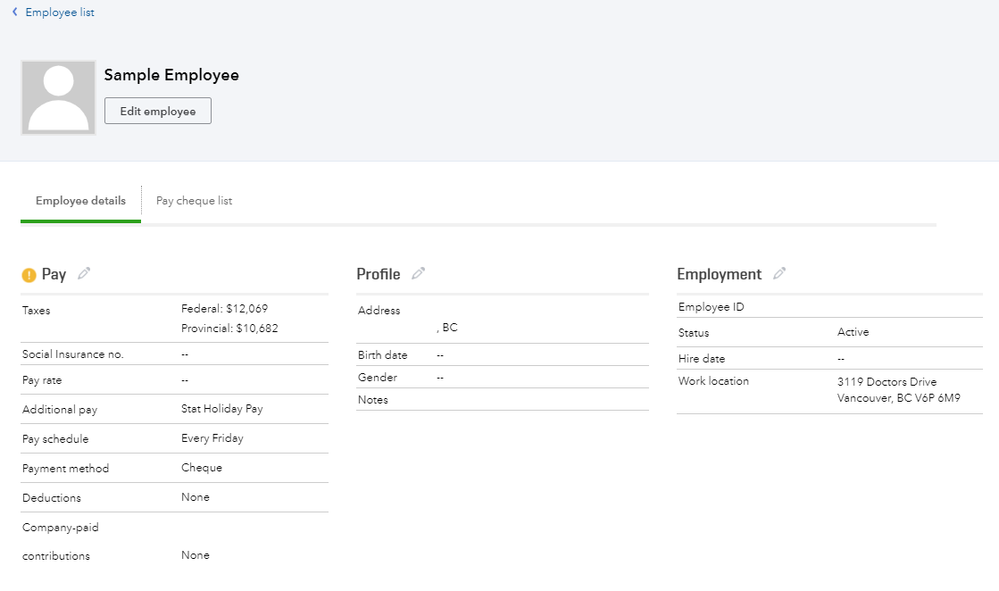Click the Every Friday pay schedule value

pyautogui.click(x=212, y=438)
